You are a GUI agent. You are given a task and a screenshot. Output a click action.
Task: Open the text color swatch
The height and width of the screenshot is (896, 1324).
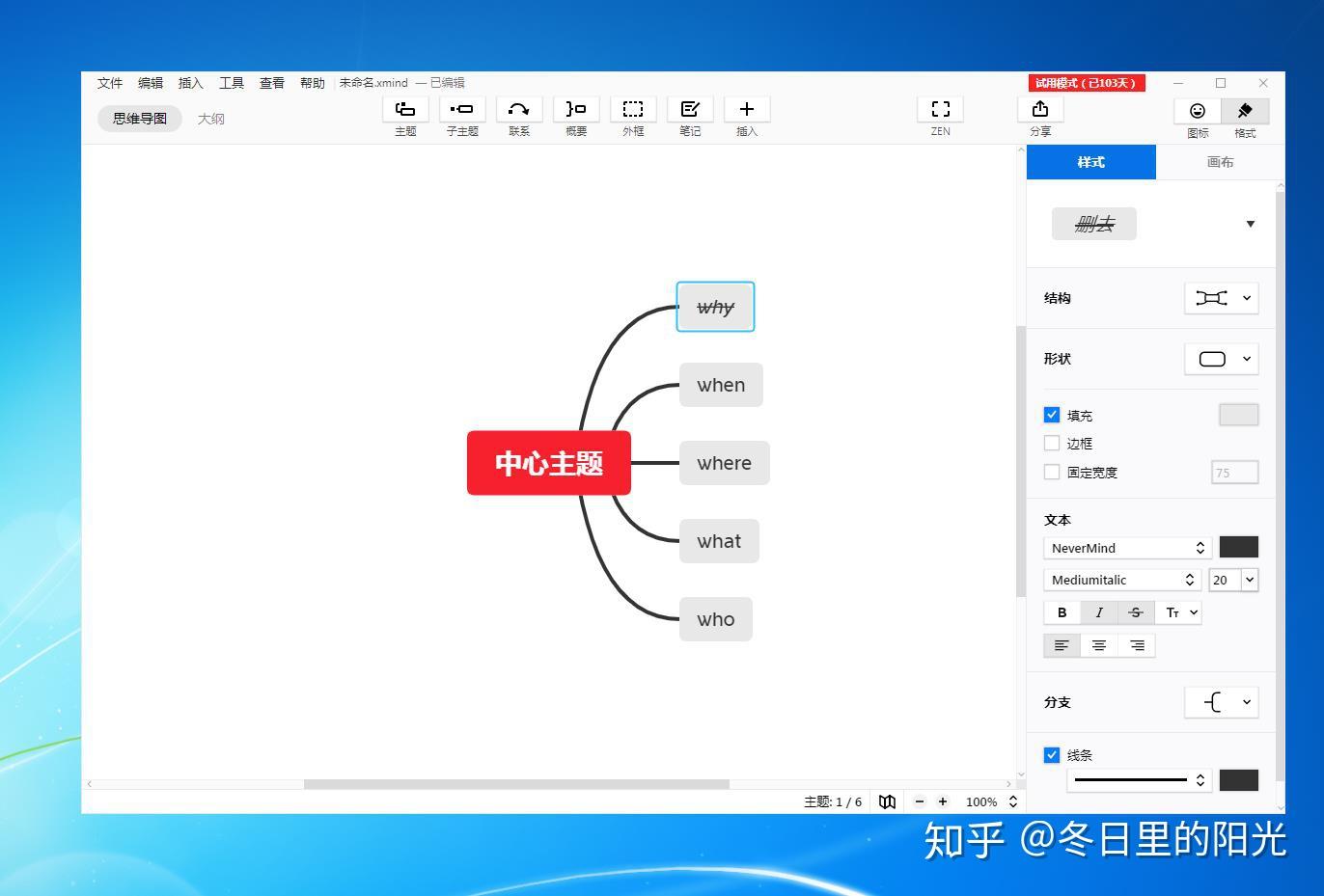pyautogui.click(x=1239, y=547)
